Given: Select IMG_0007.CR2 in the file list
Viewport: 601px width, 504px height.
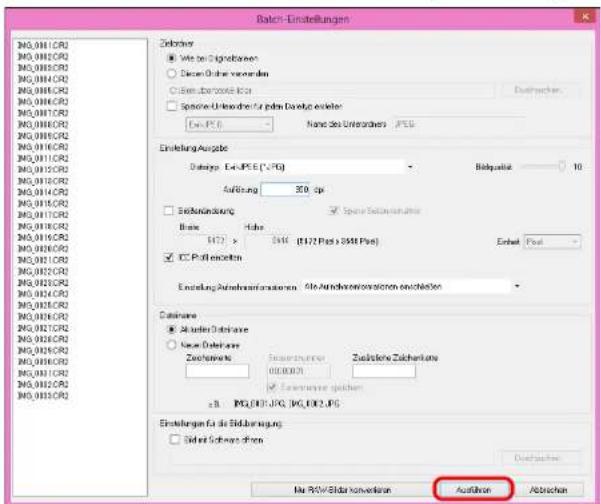Looking at the screenshot, I should tap(43, 113).
